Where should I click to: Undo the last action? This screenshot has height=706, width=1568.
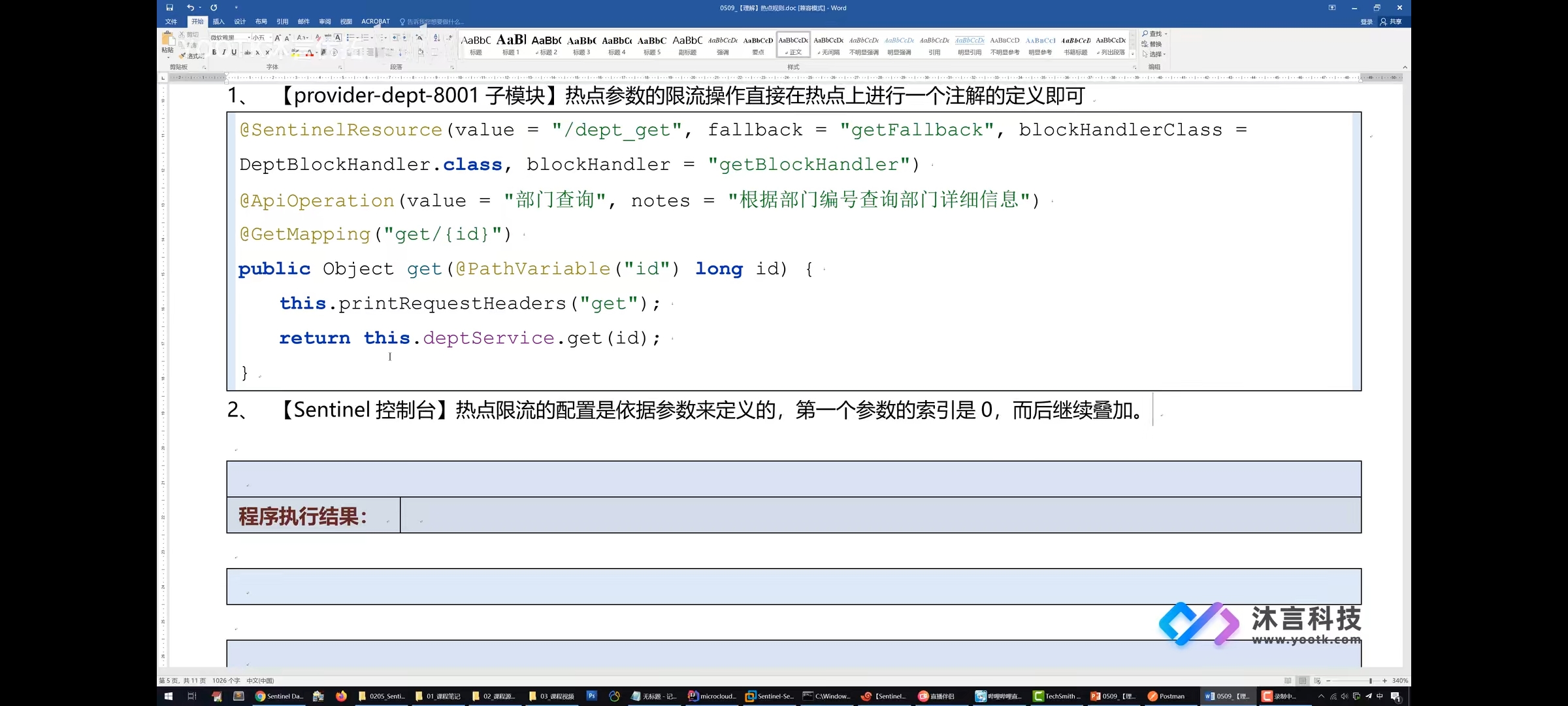pyautogui.click(x=190, y=8)
